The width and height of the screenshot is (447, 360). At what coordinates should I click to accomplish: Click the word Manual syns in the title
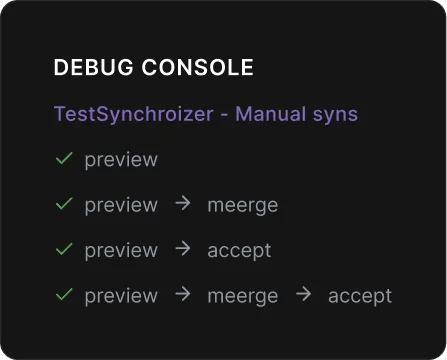(x=297, y=114)
